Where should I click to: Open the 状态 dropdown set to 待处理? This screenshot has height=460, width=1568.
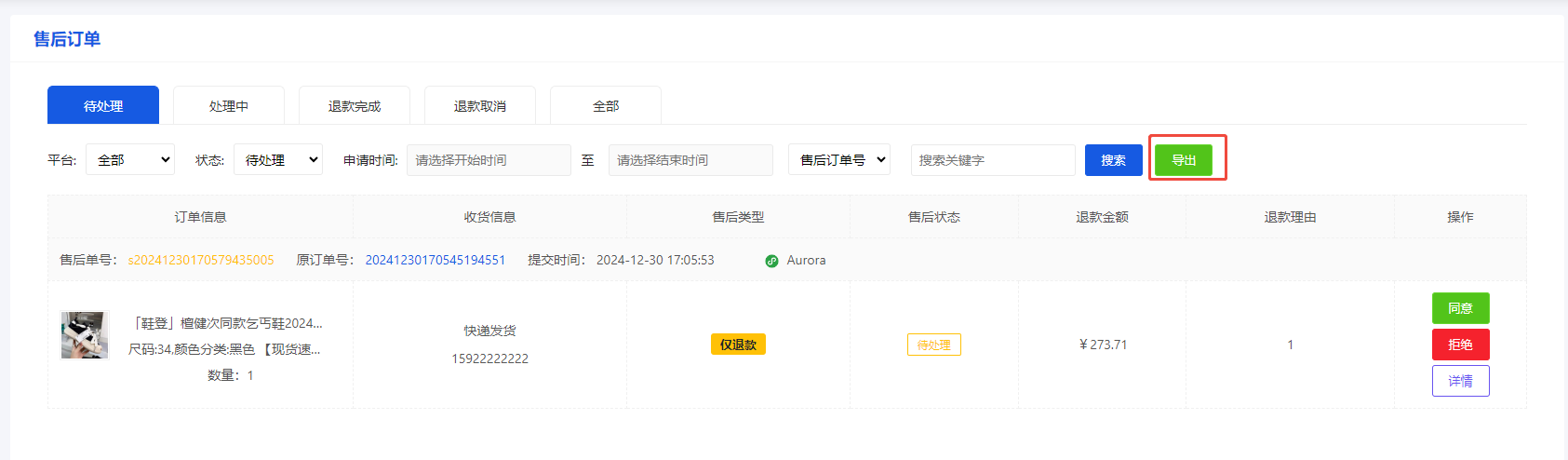tap(278, 160)
